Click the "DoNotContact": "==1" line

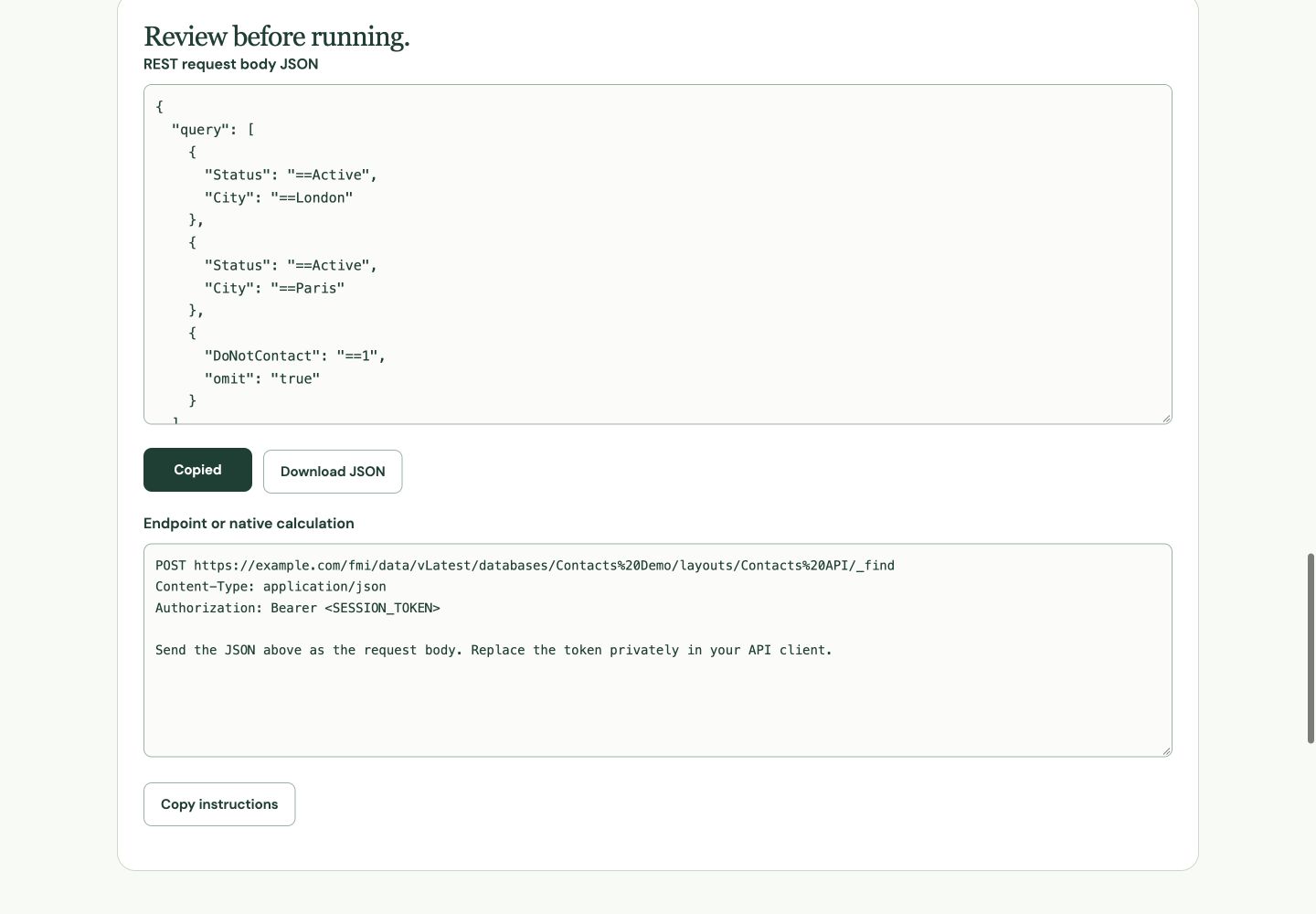(295, 356)
